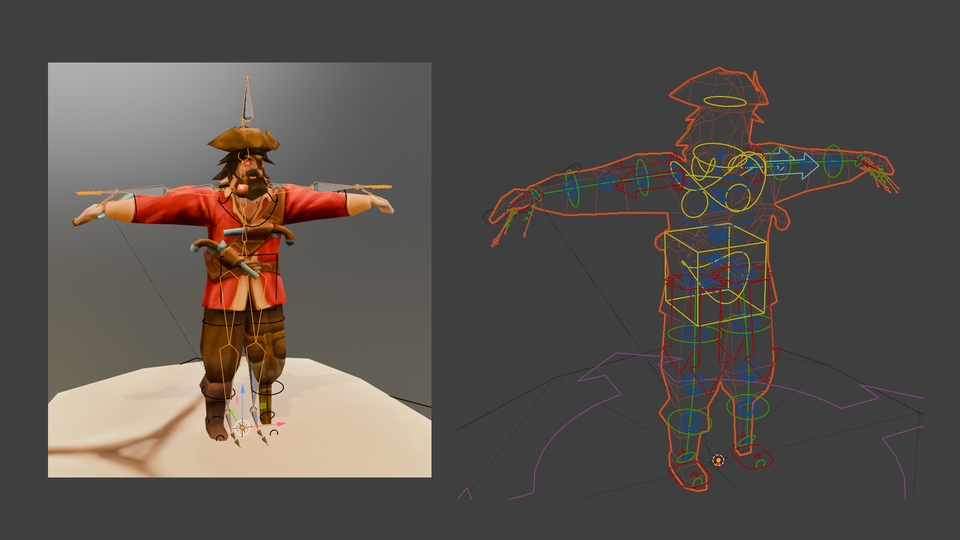Select the green ring near wireframe wrist
960x540 pixels.
(x=833, y=161)
